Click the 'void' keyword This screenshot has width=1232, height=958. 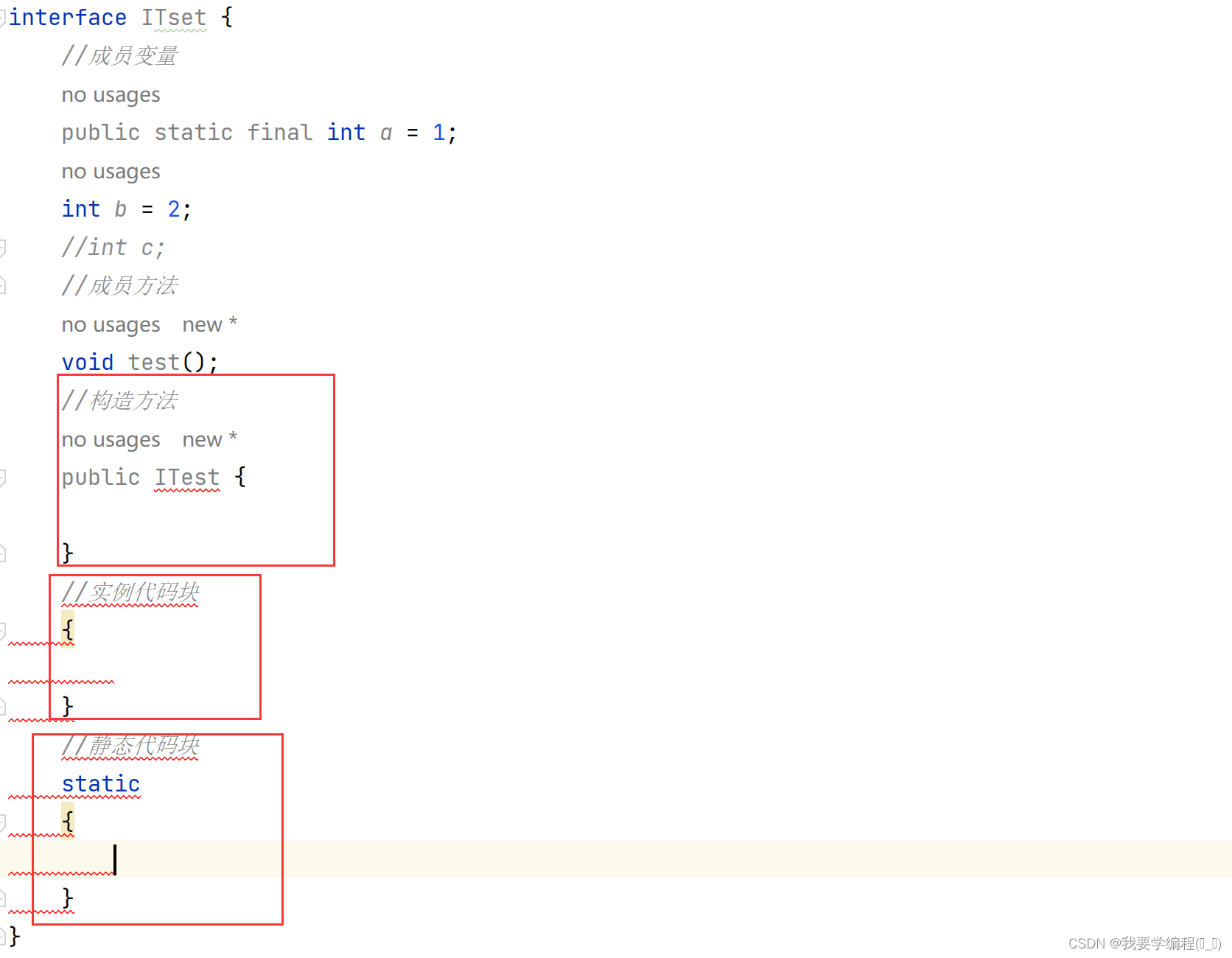[88, 363]
